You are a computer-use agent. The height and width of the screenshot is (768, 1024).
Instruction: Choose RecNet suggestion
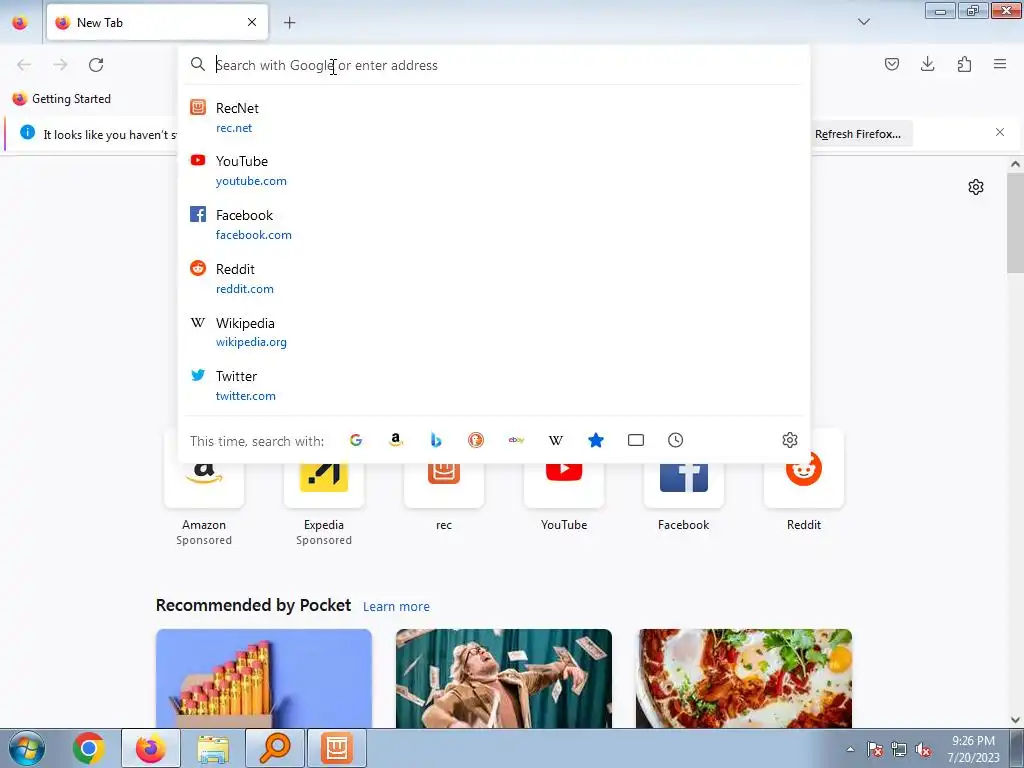pyautogui.click(x=494, y=118)
